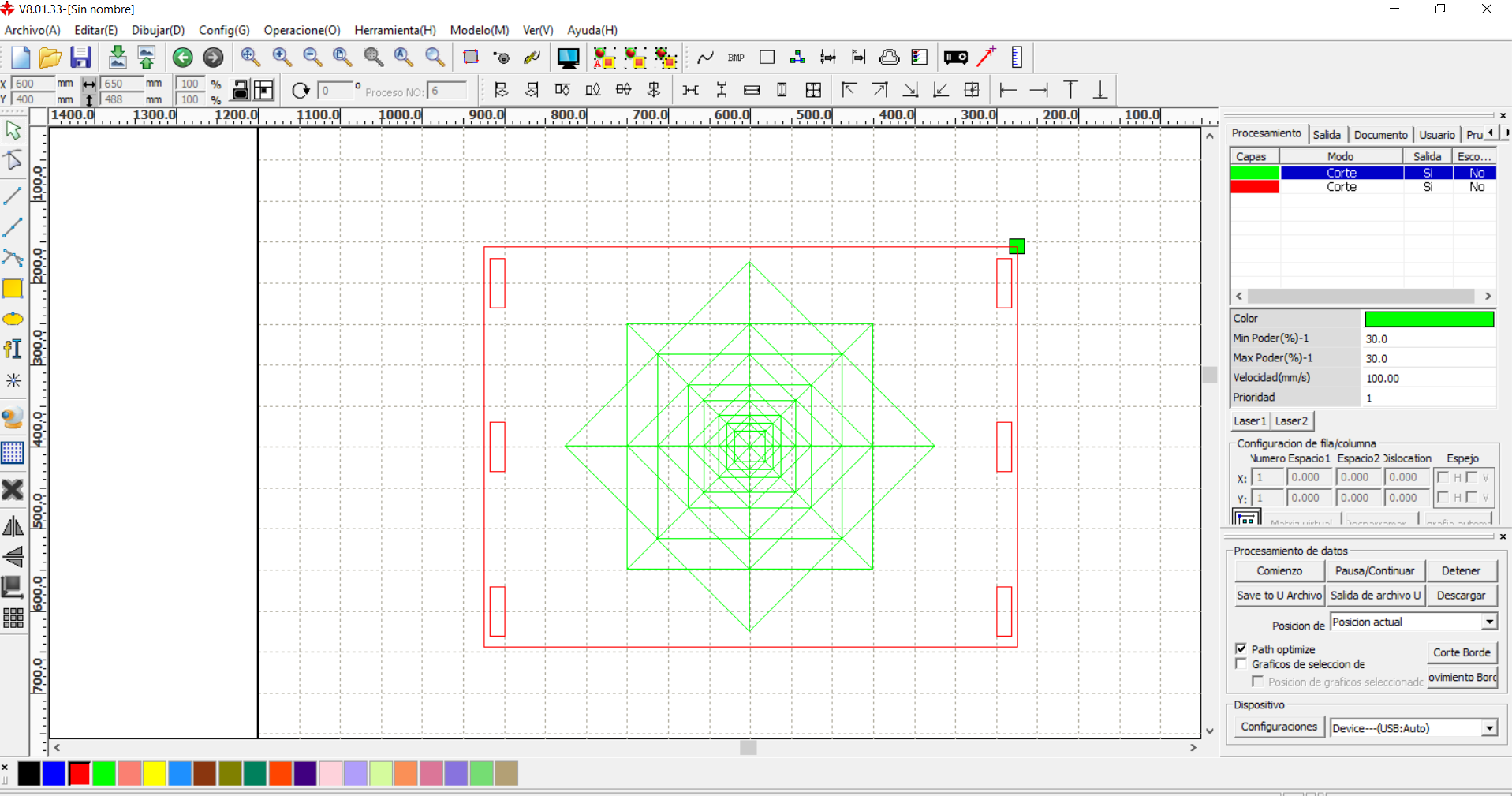This screenshot has width=1512, height=796.
Task: Open the Dibujar(D) menu
Action: coord(158,30)
